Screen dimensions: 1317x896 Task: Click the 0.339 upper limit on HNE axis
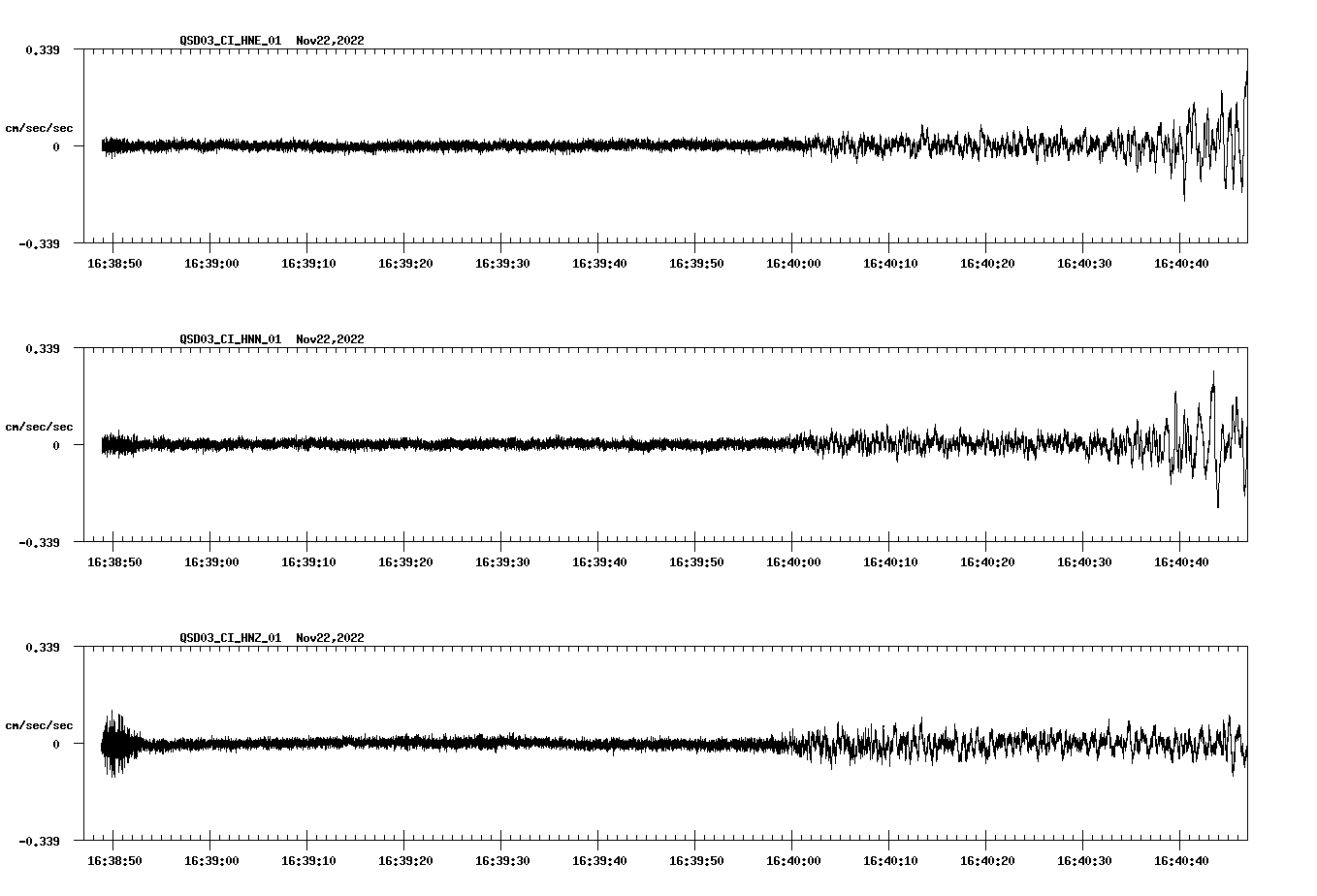coord(42,49)
